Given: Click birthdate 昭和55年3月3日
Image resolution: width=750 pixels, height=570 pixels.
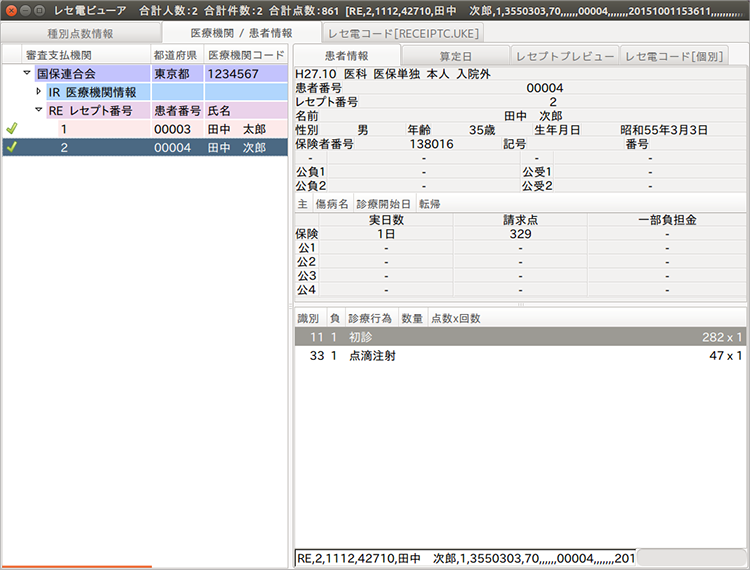Looking at the screenshot, I should click(x=664, y=130).
